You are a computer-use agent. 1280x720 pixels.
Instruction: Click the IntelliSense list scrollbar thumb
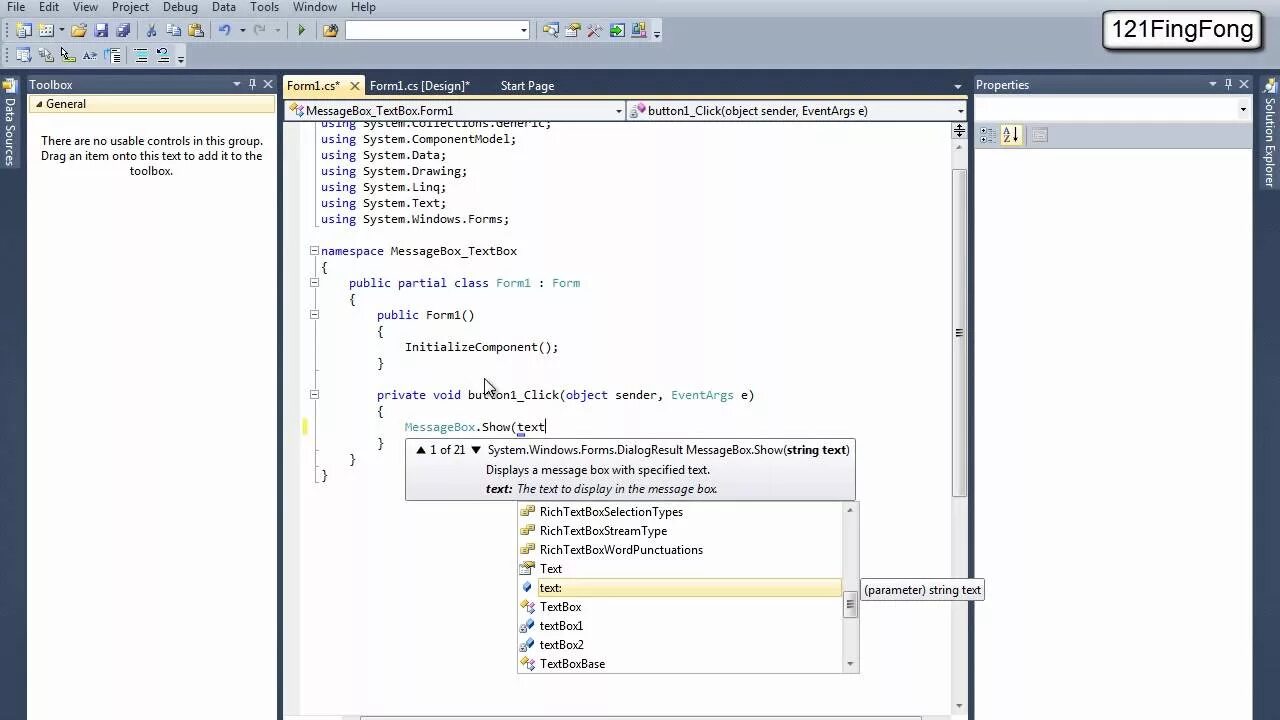pyautogui.click(x=850, y=605)
